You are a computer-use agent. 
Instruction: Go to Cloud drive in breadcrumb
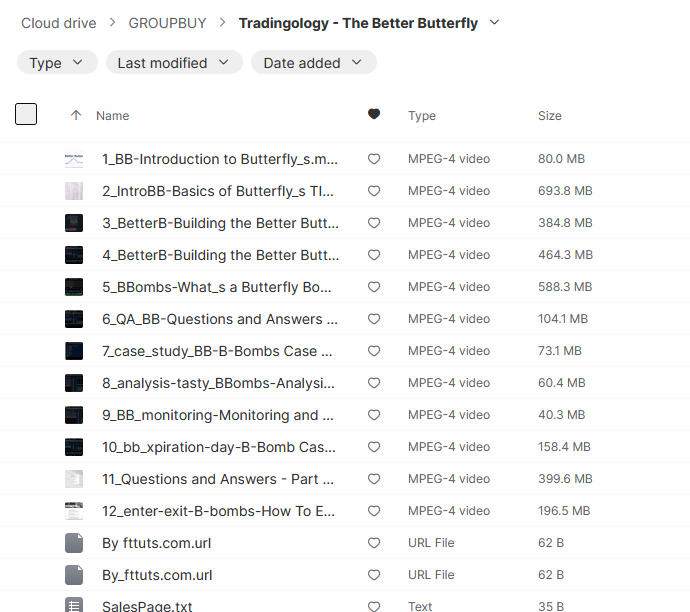click(60, 23)
